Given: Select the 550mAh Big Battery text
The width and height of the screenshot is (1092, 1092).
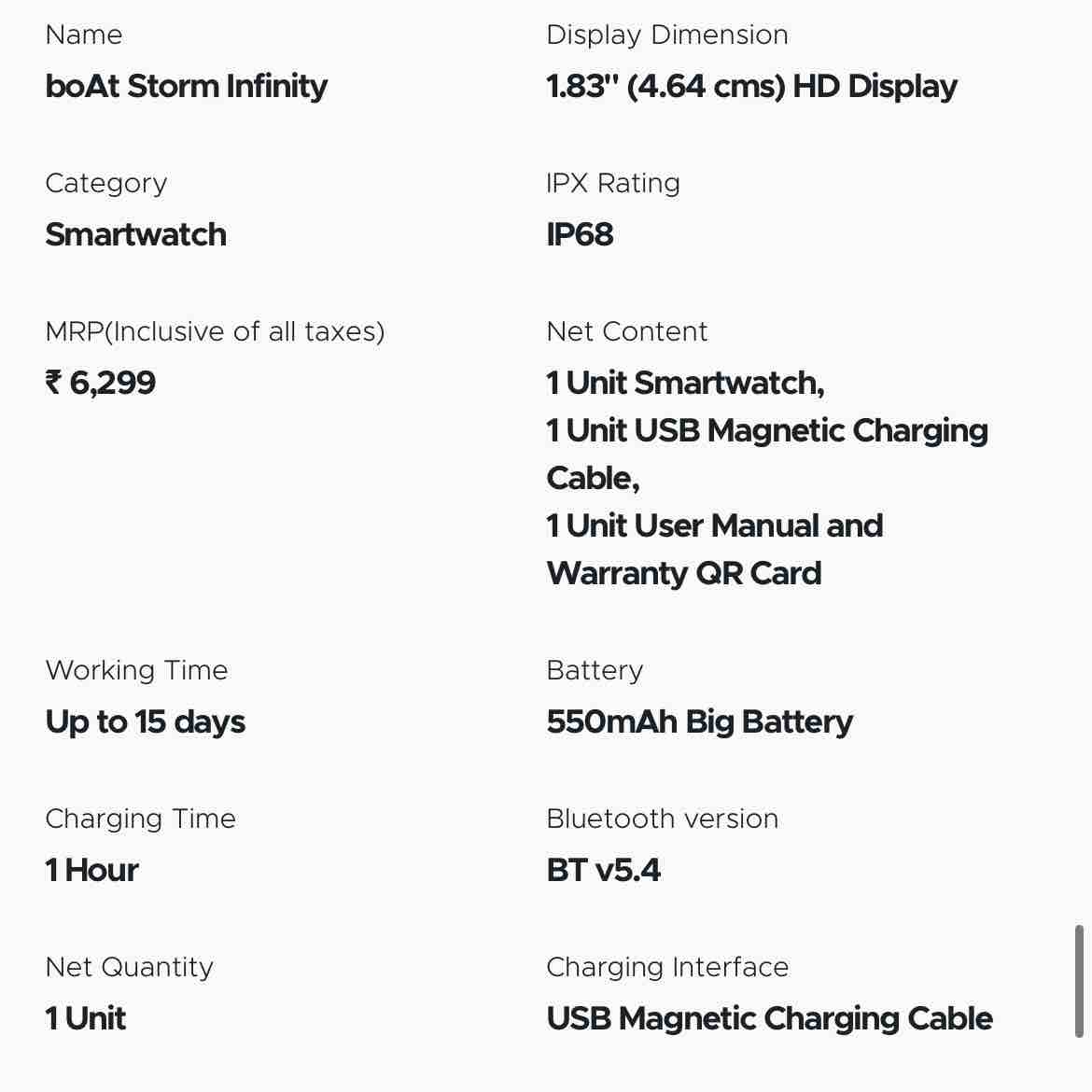Looking at the screenshot, I should [x=699, y=721].
